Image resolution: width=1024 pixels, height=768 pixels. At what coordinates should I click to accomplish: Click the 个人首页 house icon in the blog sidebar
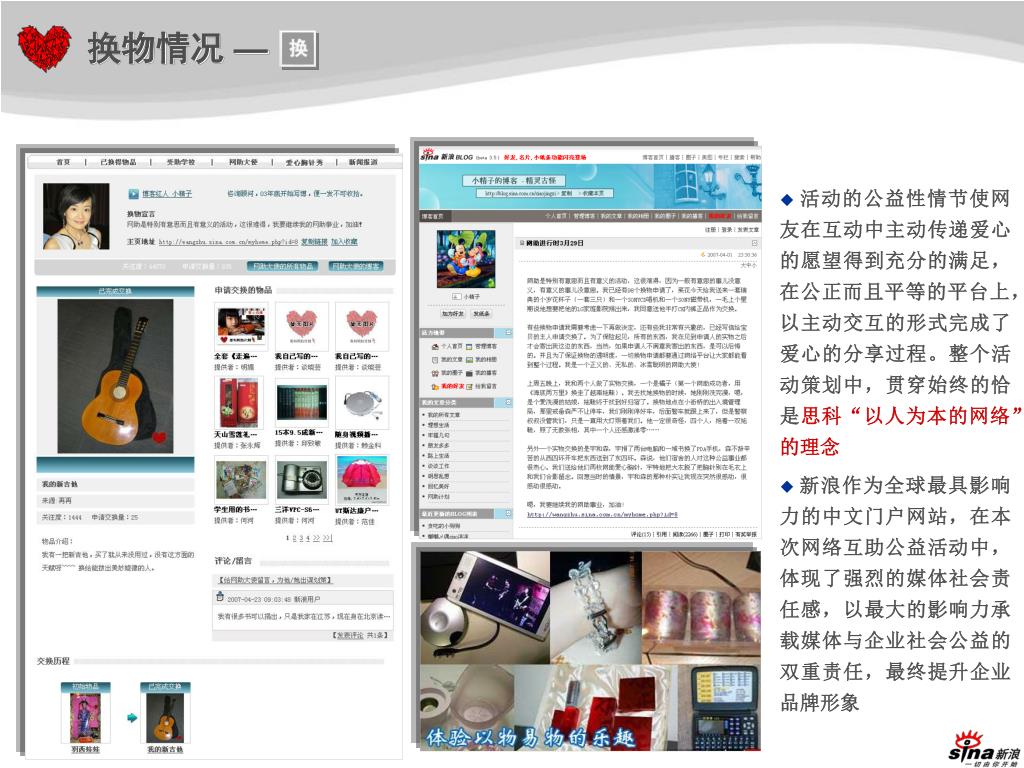[x=434, y=347]
